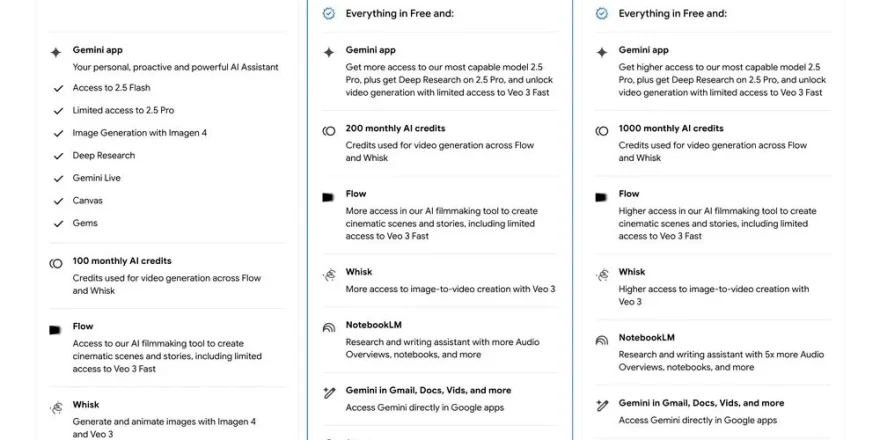Click the Whisk icon beside 'Generate and animate images'
The height and width of the screenshot is (440, 880).
[56, 407]
